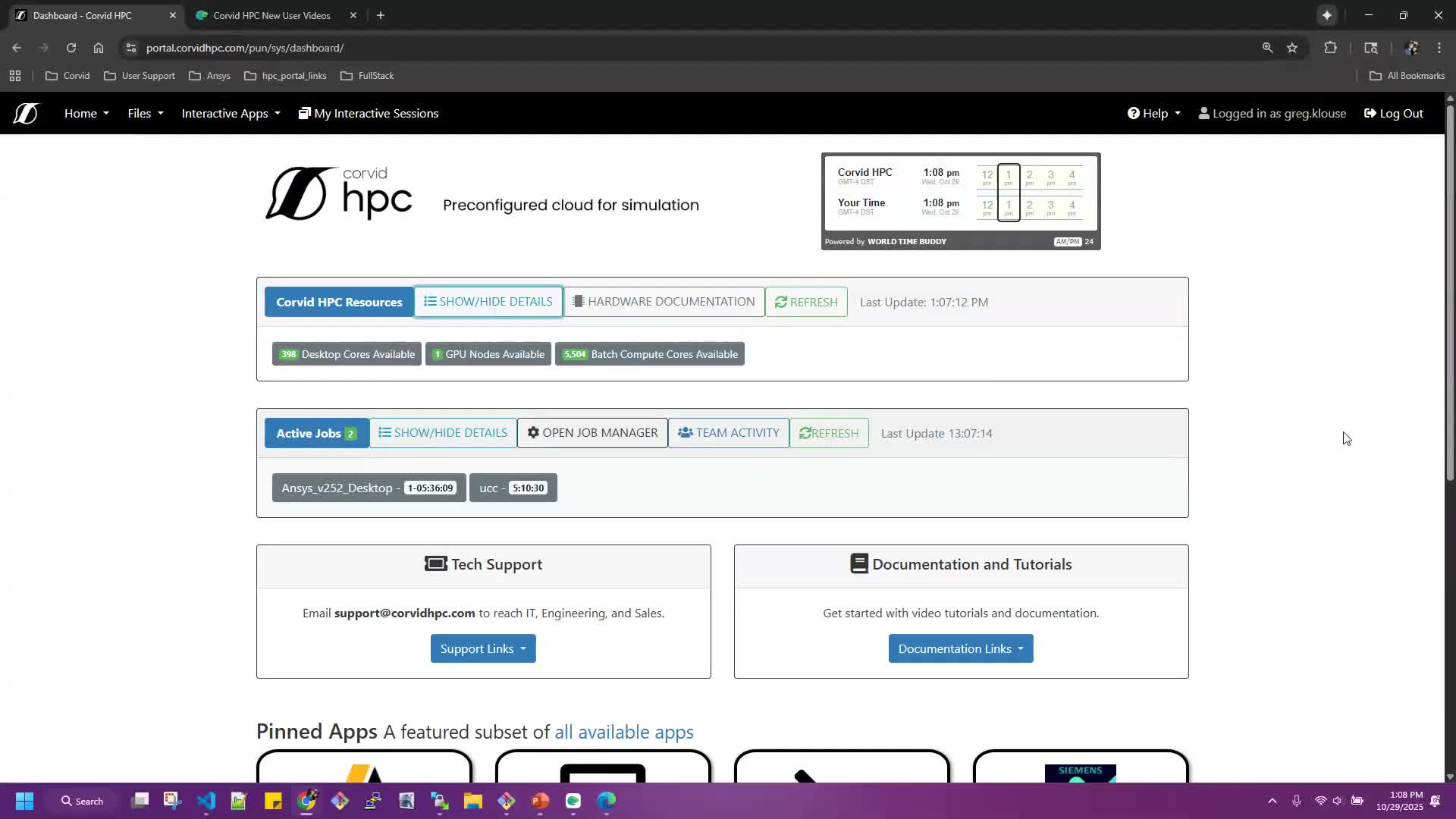Close the Corvid HPC New User Videos tab
Viewport: 1456px width, 819px height.
click(353, 15)
